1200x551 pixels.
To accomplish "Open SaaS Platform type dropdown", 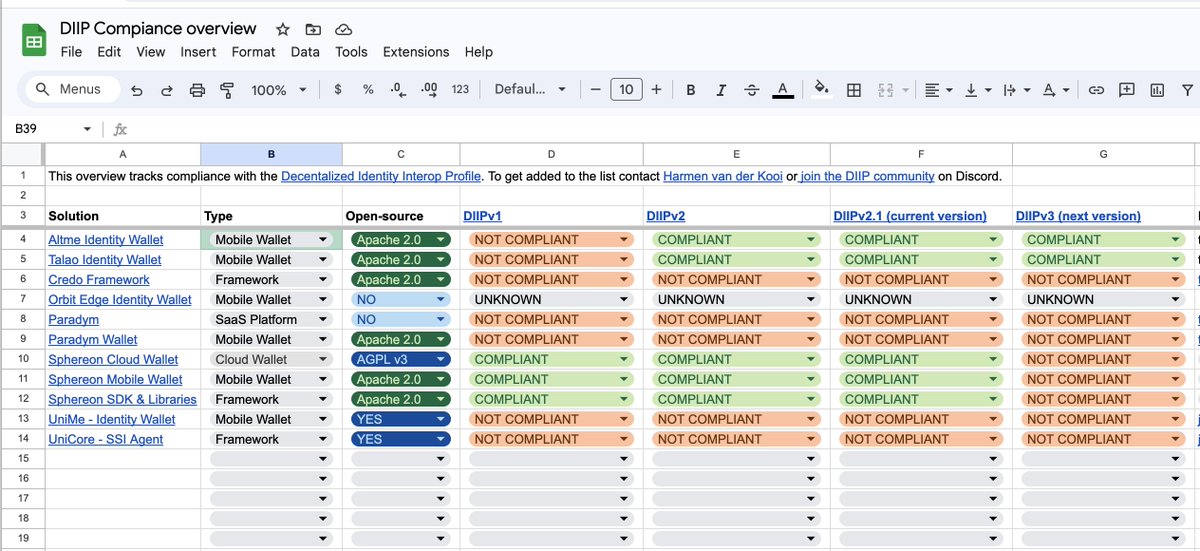I will [323, 320].
